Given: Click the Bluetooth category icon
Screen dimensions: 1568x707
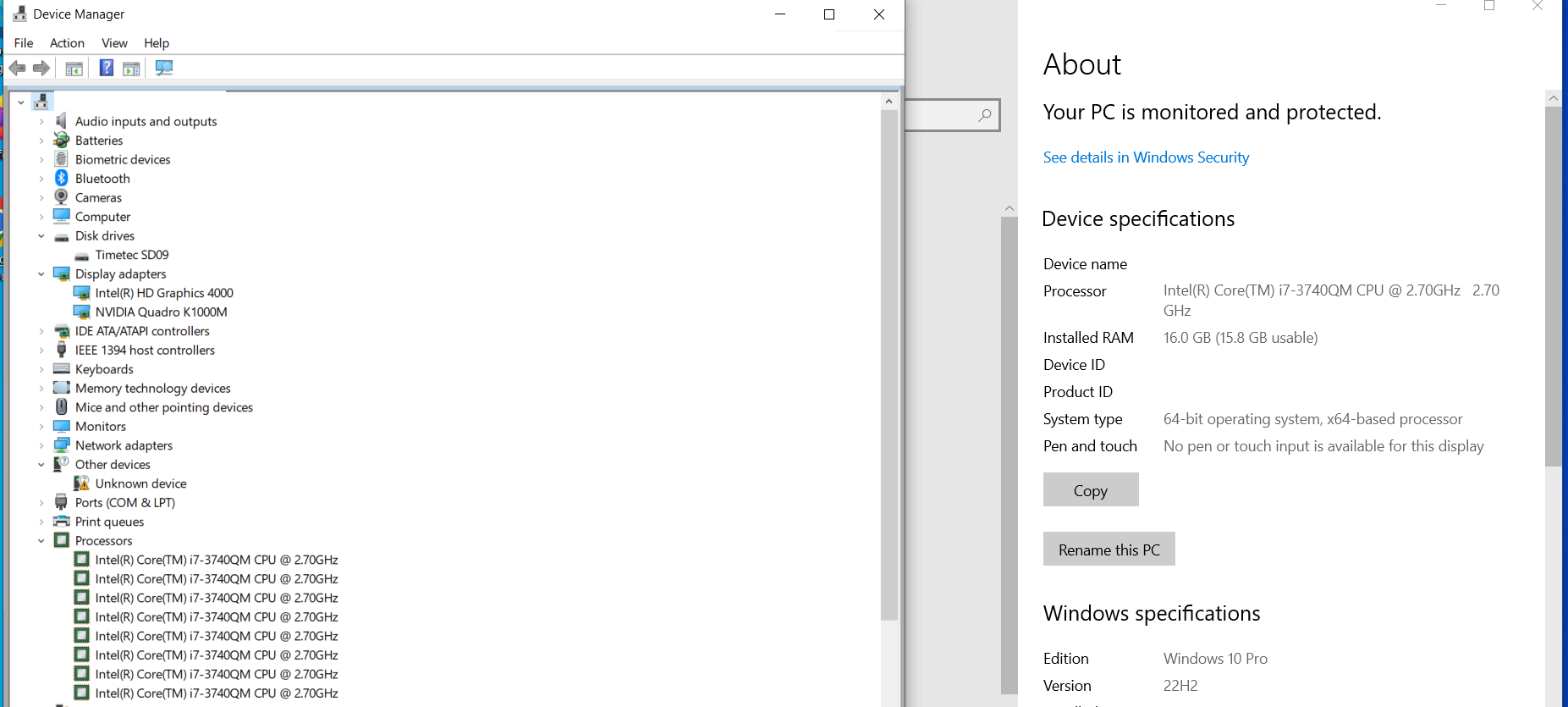Looking at the screenshot, I should coord(61,178).
